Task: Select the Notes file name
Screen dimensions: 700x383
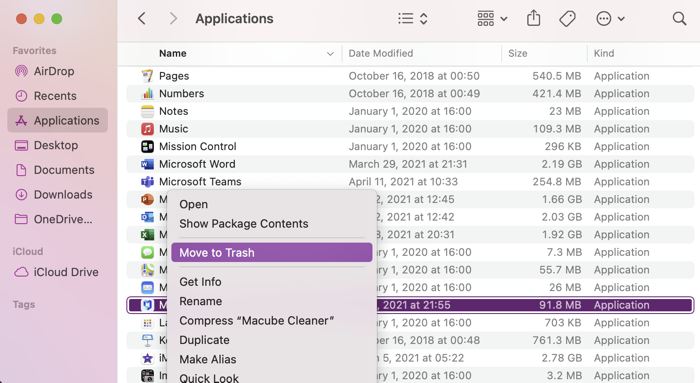Action: 174,111
